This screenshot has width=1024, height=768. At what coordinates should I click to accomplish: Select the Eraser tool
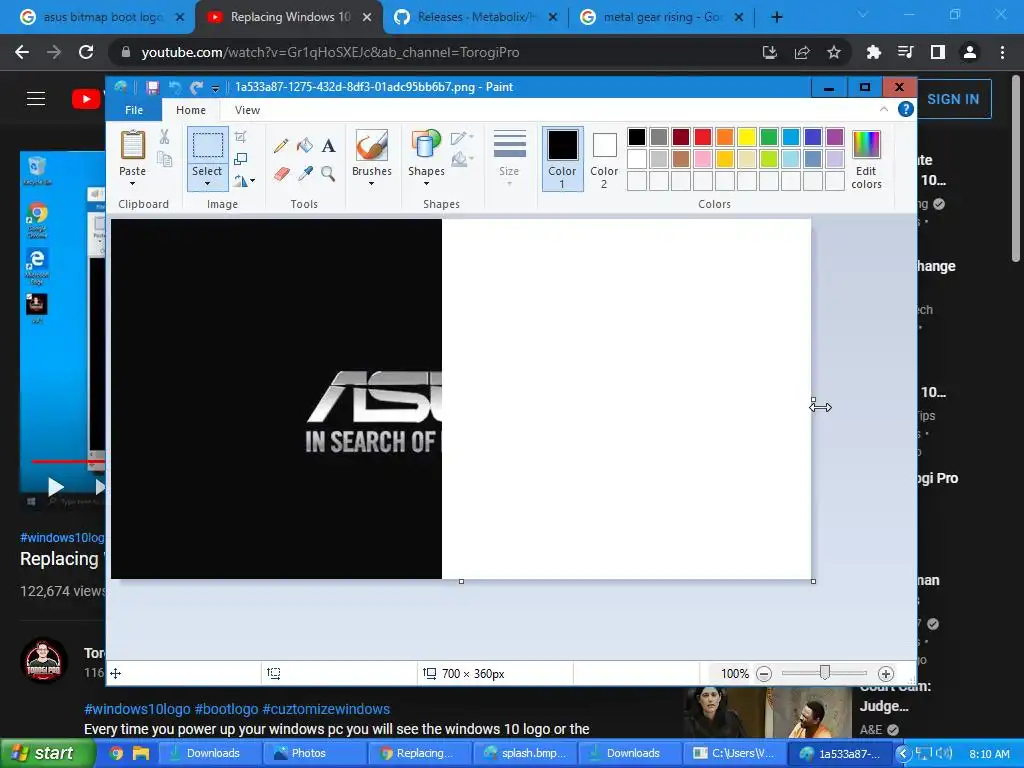(281, 174)
